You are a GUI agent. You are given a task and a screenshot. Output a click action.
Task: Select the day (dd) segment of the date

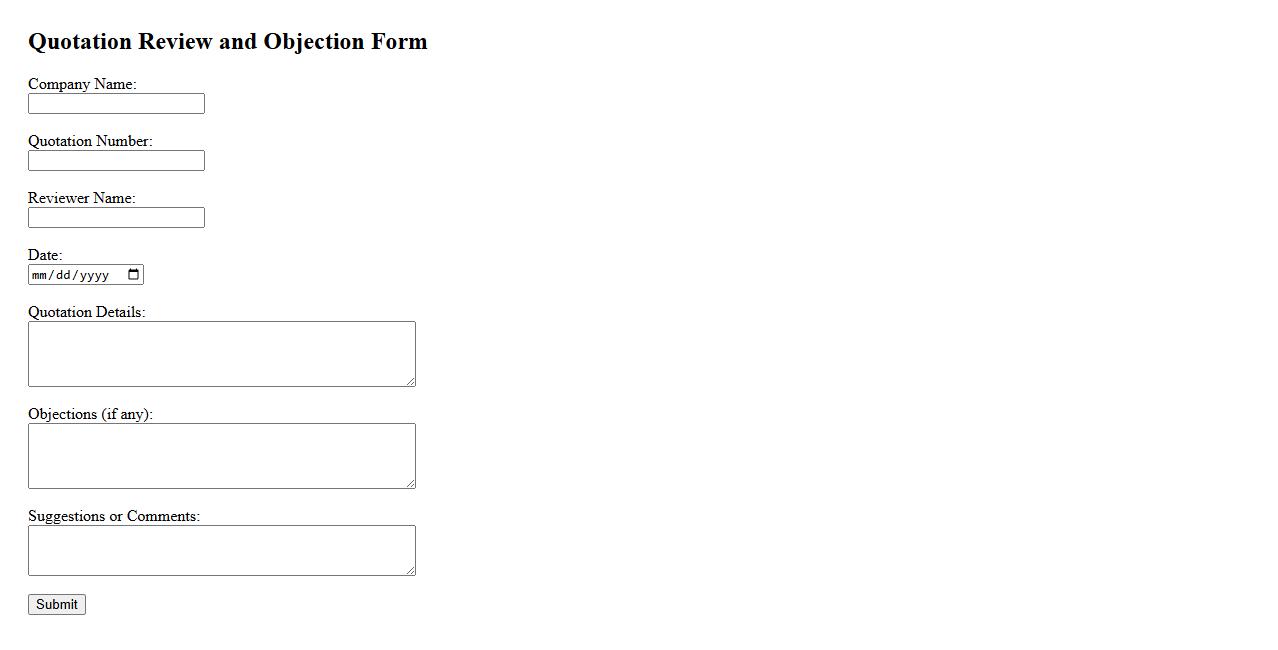pyautogui.click(x=64, y=275)
